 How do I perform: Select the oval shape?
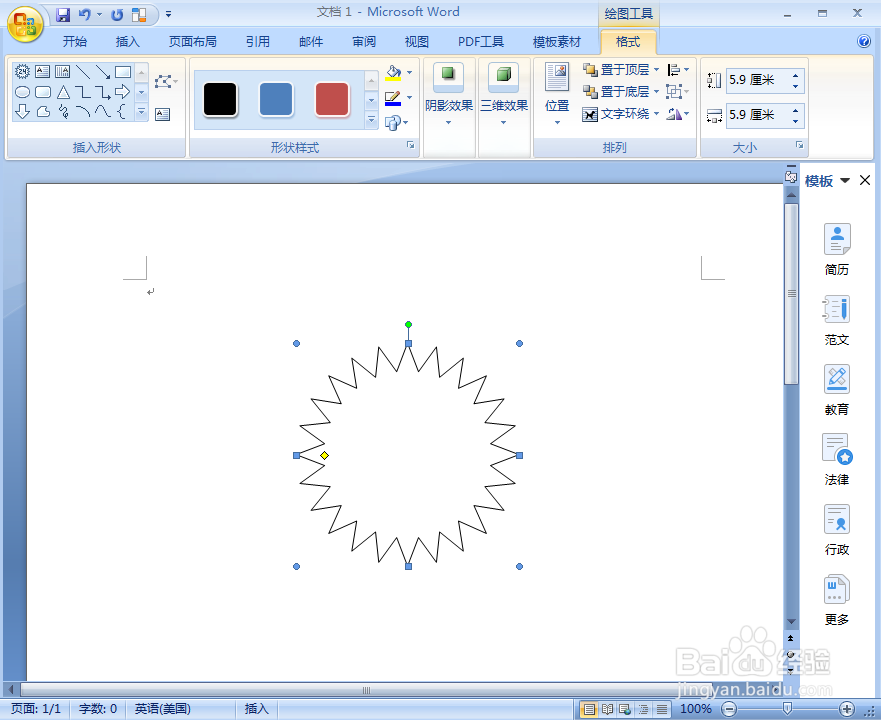click(x=22, y=92)
